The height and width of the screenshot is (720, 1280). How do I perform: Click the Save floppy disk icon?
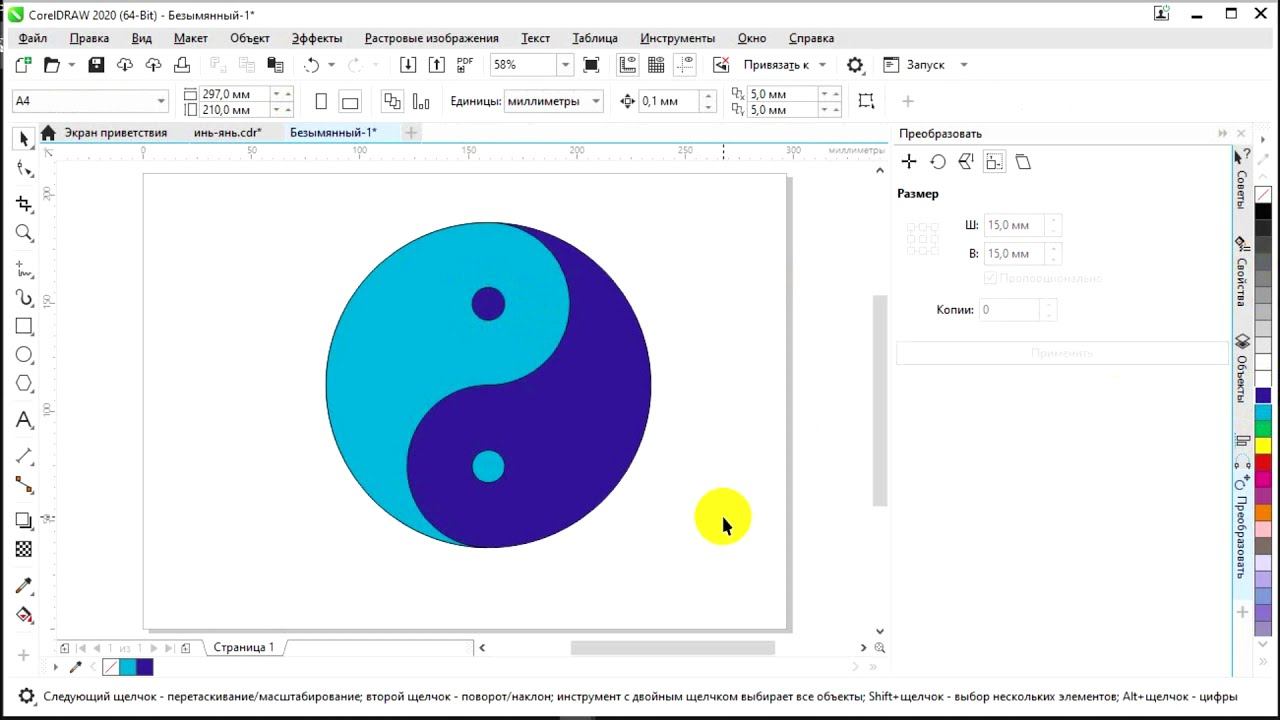(x=96, y=65)
